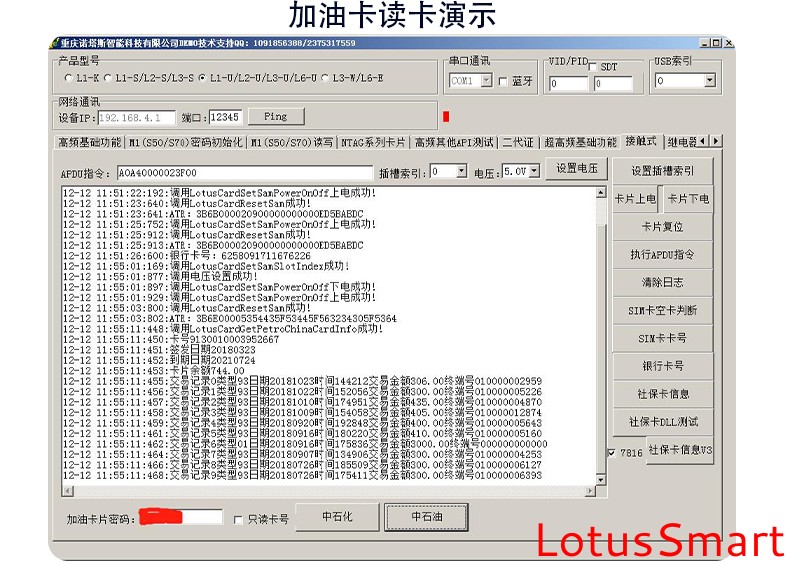Minimize the demo window

click(705, 43)
